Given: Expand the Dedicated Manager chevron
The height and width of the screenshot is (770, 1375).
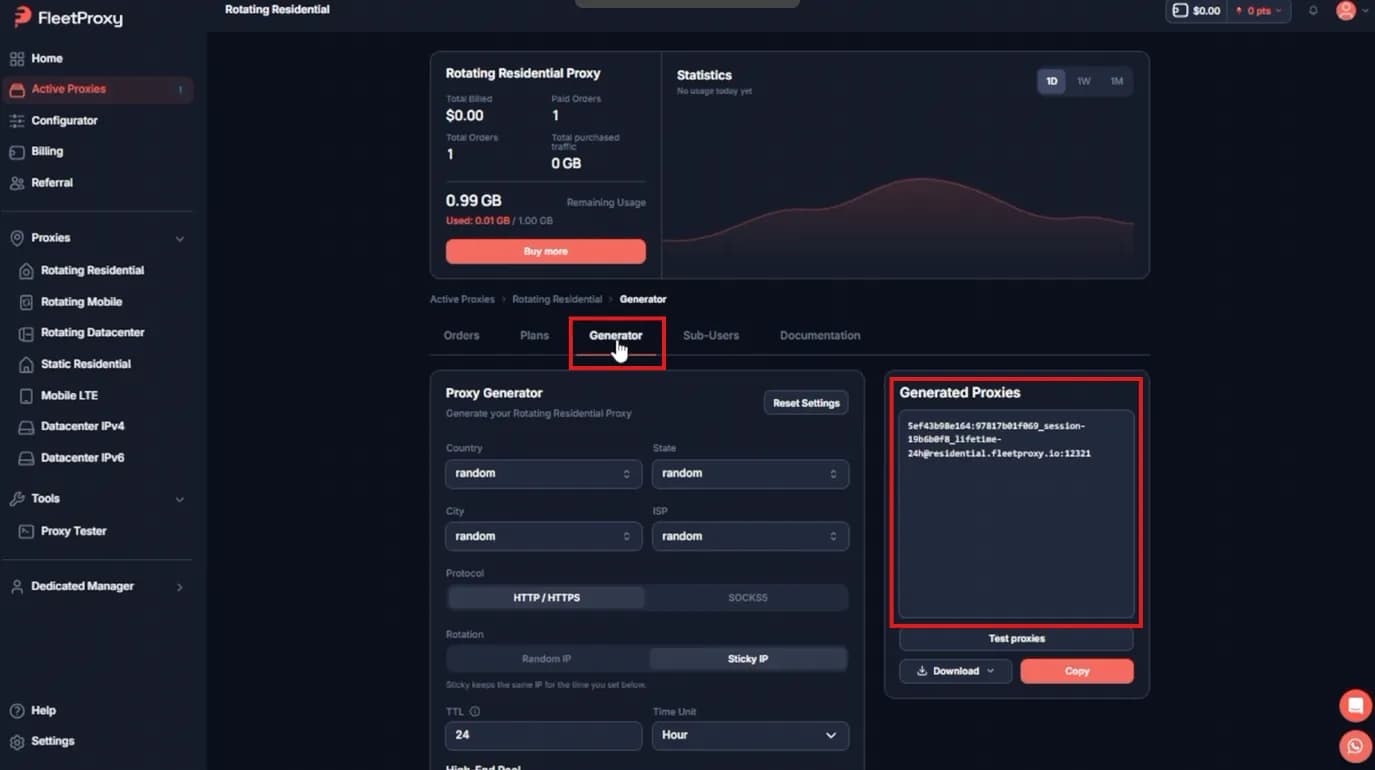Looking at the screenshot, I should pos(180,587).
